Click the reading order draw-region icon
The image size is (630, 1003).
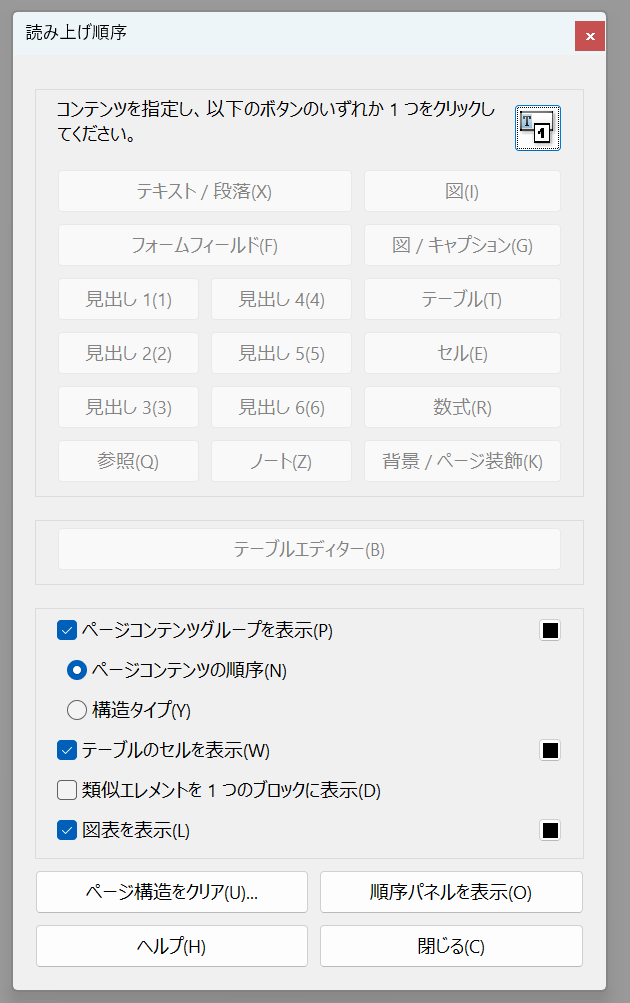point(538,127)
